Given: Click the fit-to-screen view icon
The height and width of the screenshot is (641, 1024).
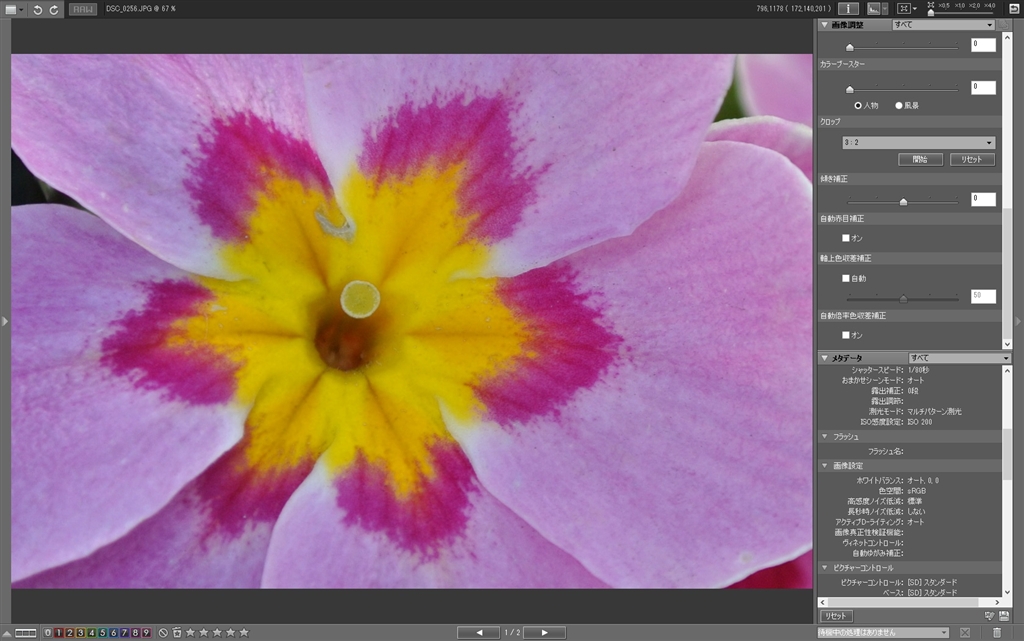Looking at the screenshot, I should click(x=904, y=8).
